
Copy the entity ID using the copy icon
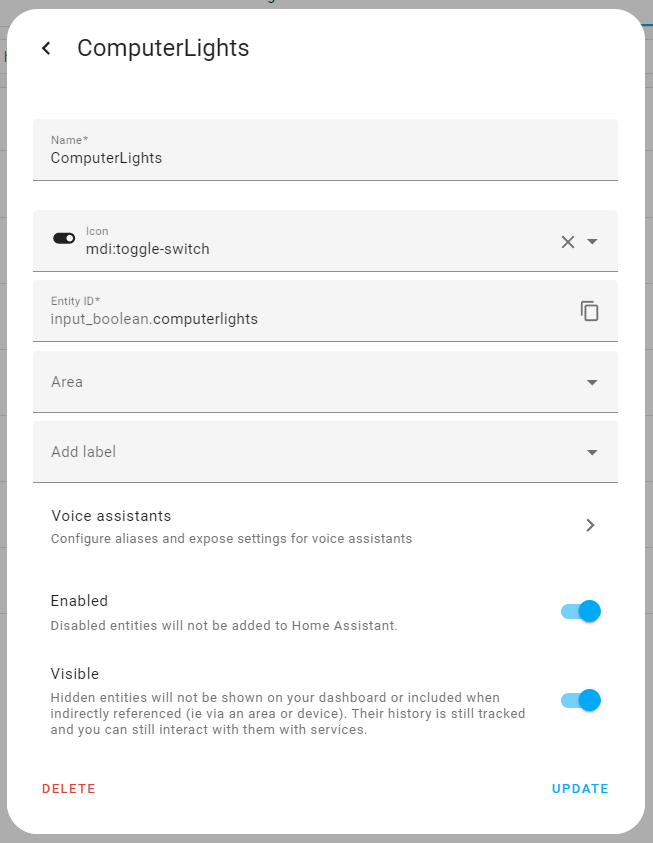coord(590,311)
